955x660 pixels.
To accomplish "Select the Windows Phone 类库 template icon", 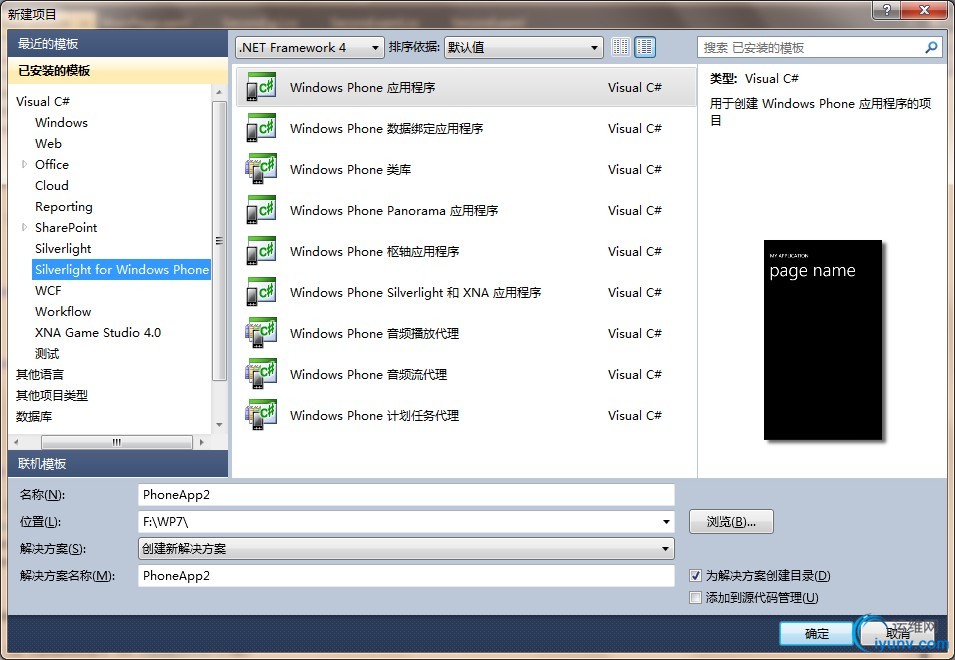I will tap(261, 169).
